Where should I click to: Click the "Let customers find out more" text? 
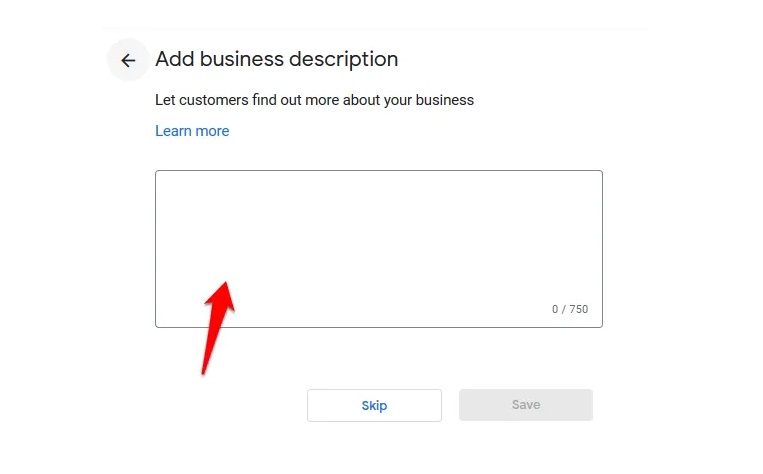[x=314, y=100]
